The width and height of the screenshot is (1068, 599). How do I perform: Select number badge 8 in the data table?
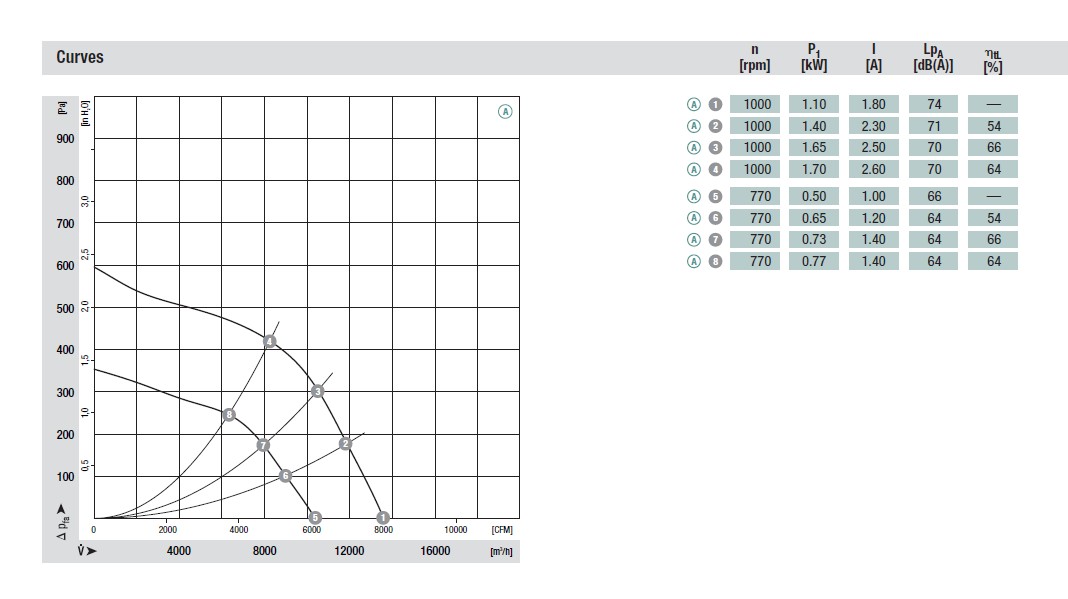tap(715, 261)
